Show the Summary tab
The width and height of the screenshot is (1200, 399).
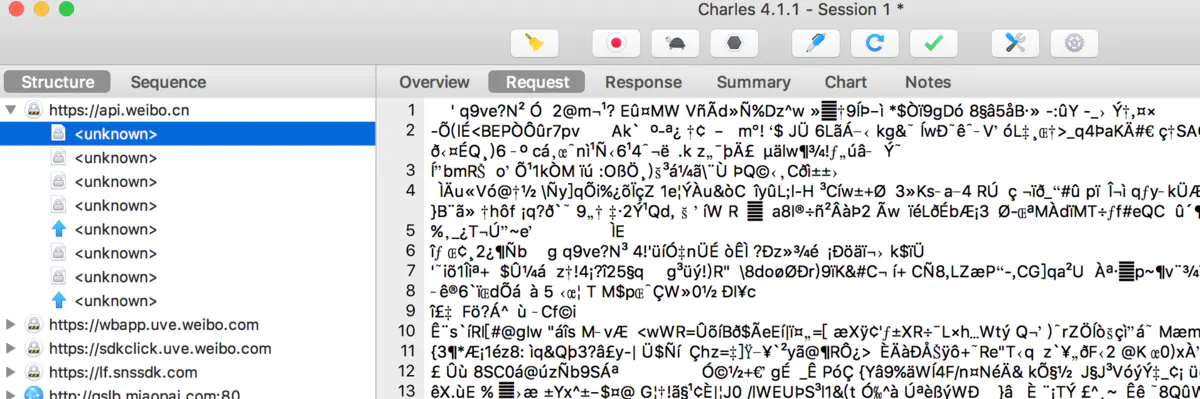click(753, 82)
